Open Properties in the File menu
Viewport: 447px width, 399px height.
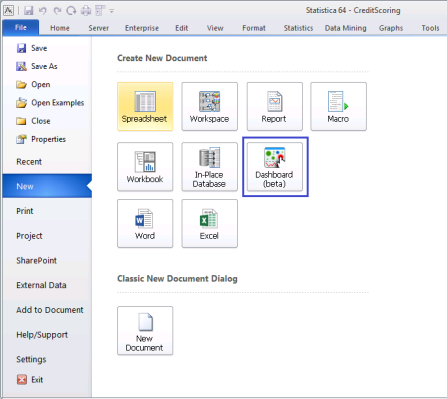pyautogui.click(x=41, y=139)
